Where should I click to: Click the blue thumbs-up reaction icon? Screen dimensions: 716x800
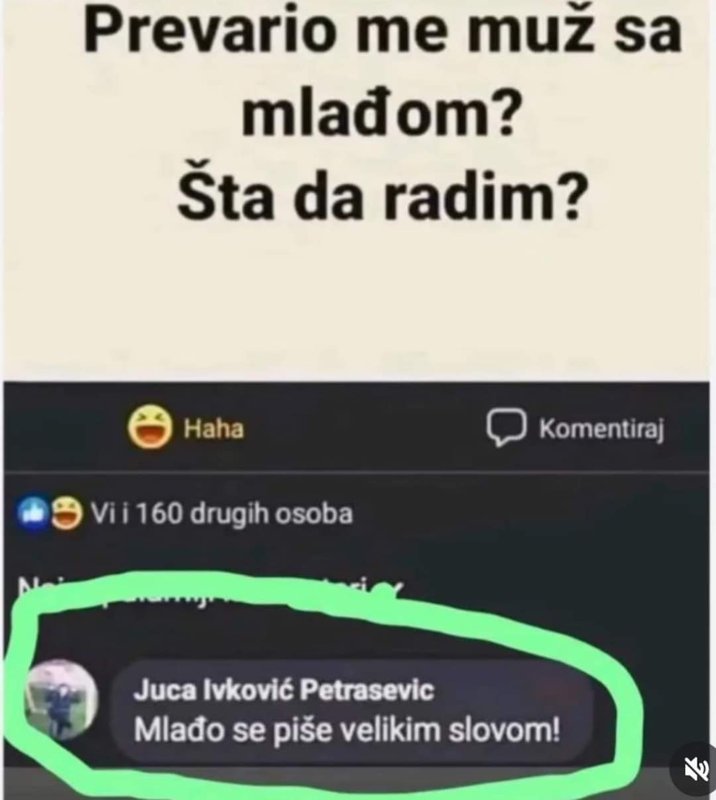[34, 514]
